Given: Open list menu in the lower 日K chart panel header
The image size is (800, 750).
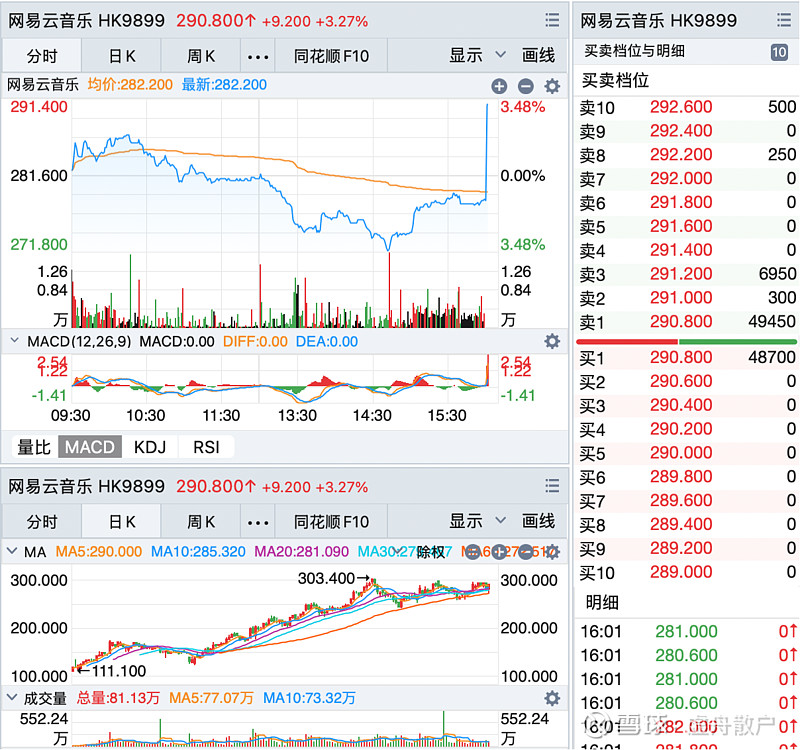Looking at the screenshot, I should tap(552, 486).
